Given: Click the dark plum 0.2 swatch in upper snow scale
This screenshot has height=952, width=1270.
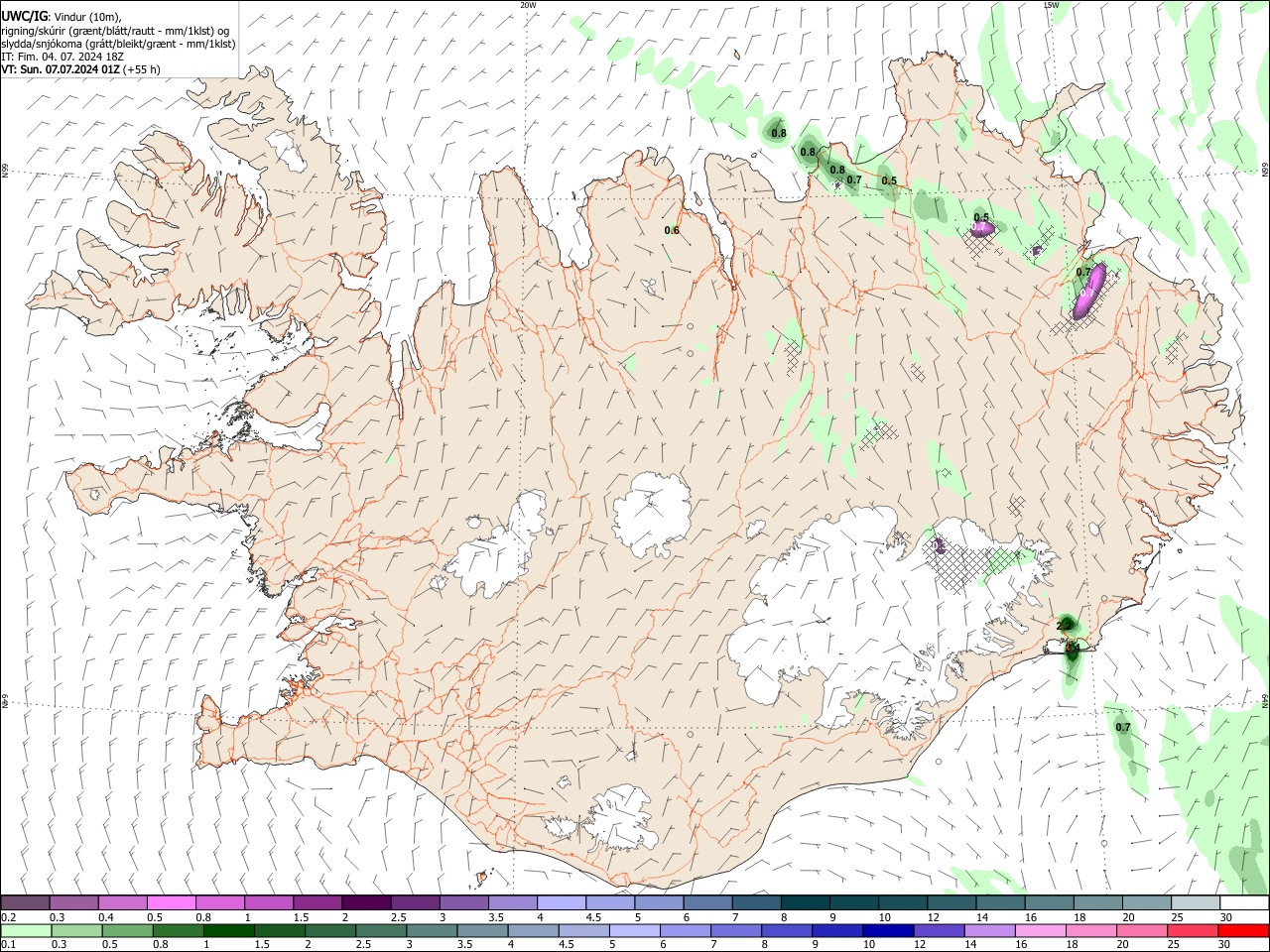Looking at the screenshot, I should pos(25,902).
